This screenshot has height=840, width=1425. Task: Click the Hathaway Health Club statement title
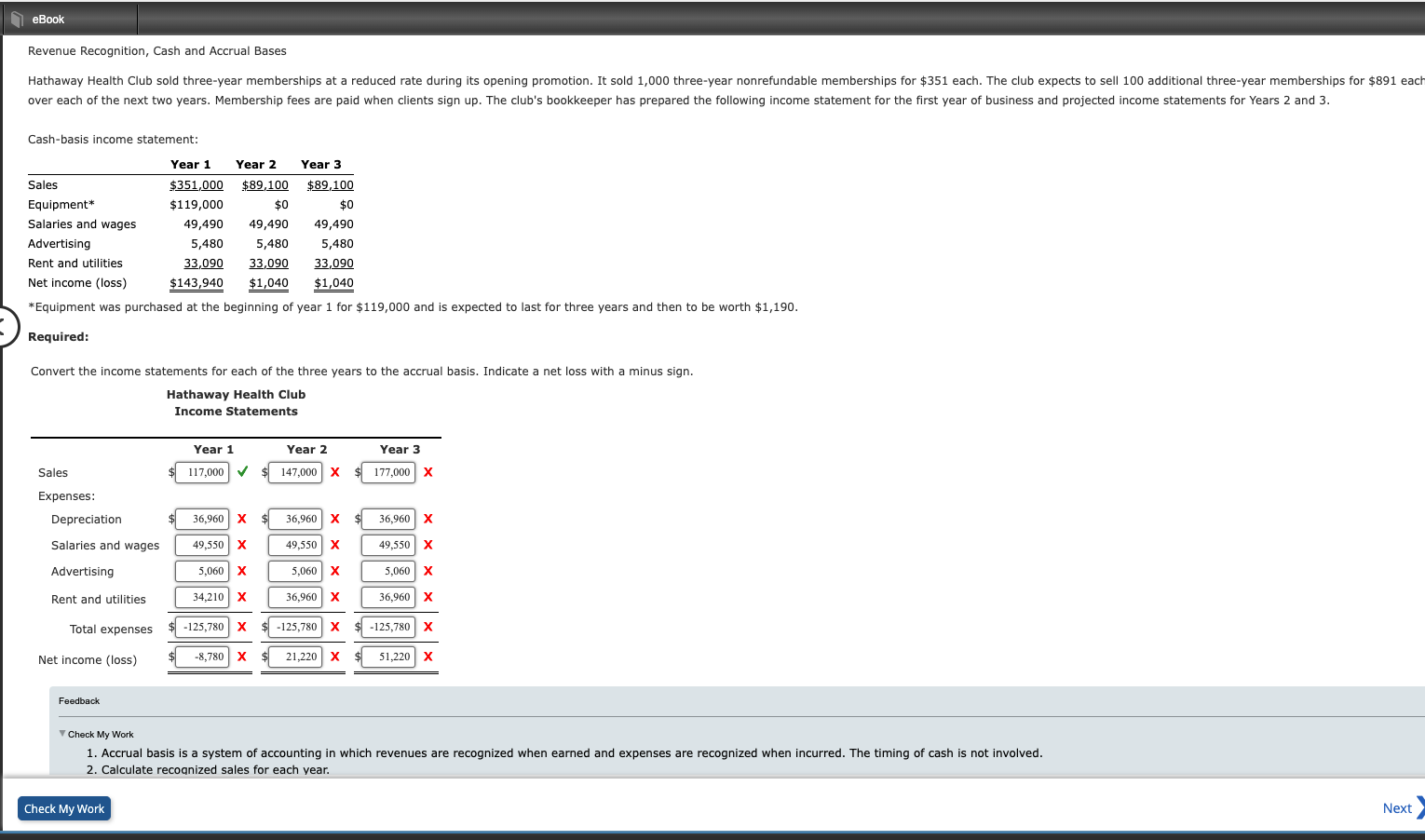pyautogui.click(x=236, y=395)
